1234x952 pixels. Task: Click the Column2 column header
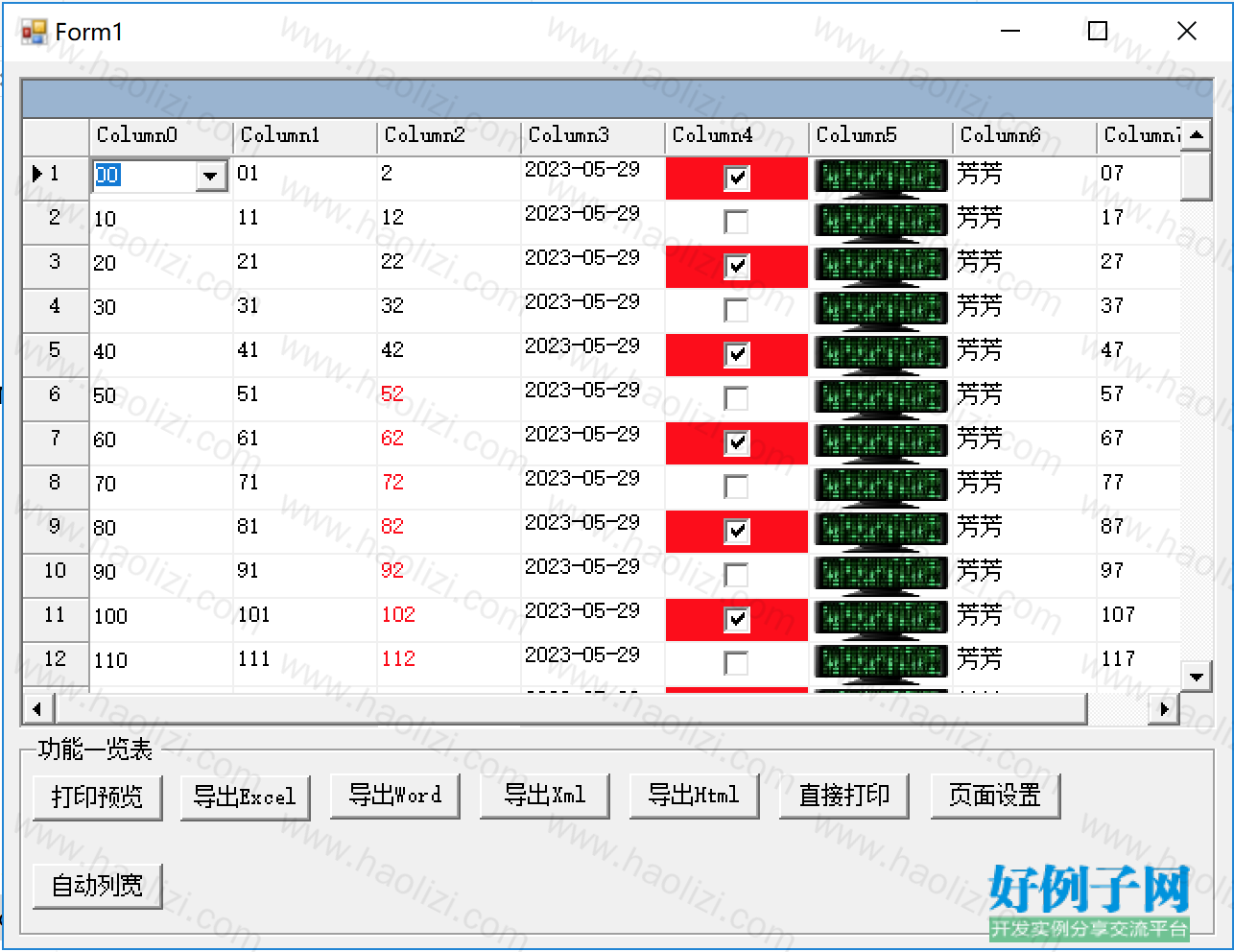pos(449,135)
